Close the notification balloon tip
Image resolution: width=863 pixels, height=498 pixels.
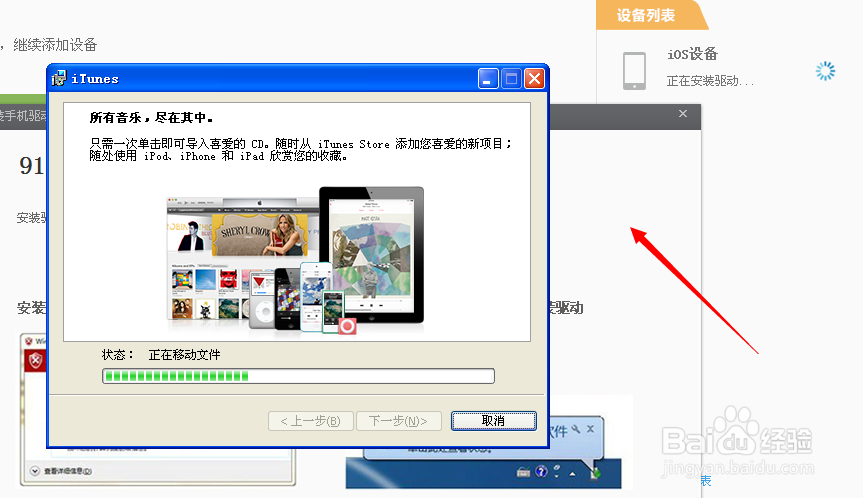[590, 429]
